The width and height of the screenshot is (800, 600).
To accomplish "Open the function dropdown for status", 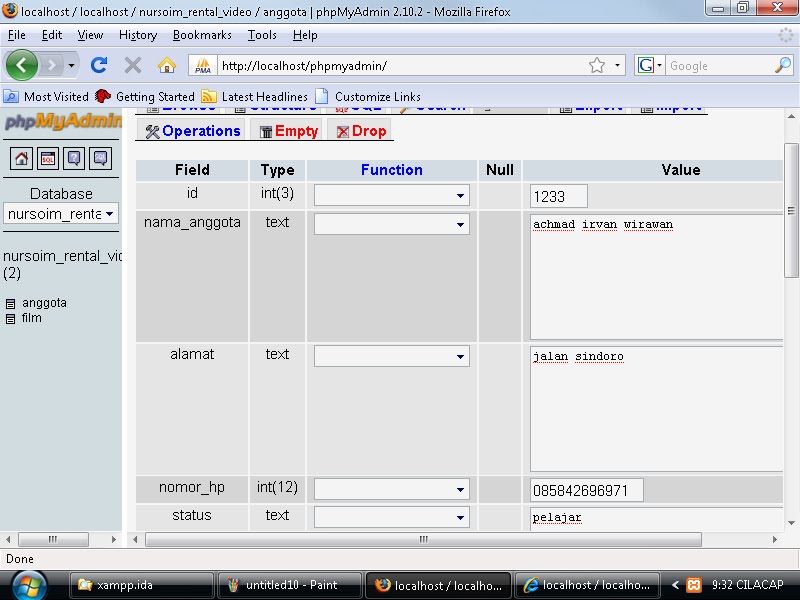I will point(391,517).
